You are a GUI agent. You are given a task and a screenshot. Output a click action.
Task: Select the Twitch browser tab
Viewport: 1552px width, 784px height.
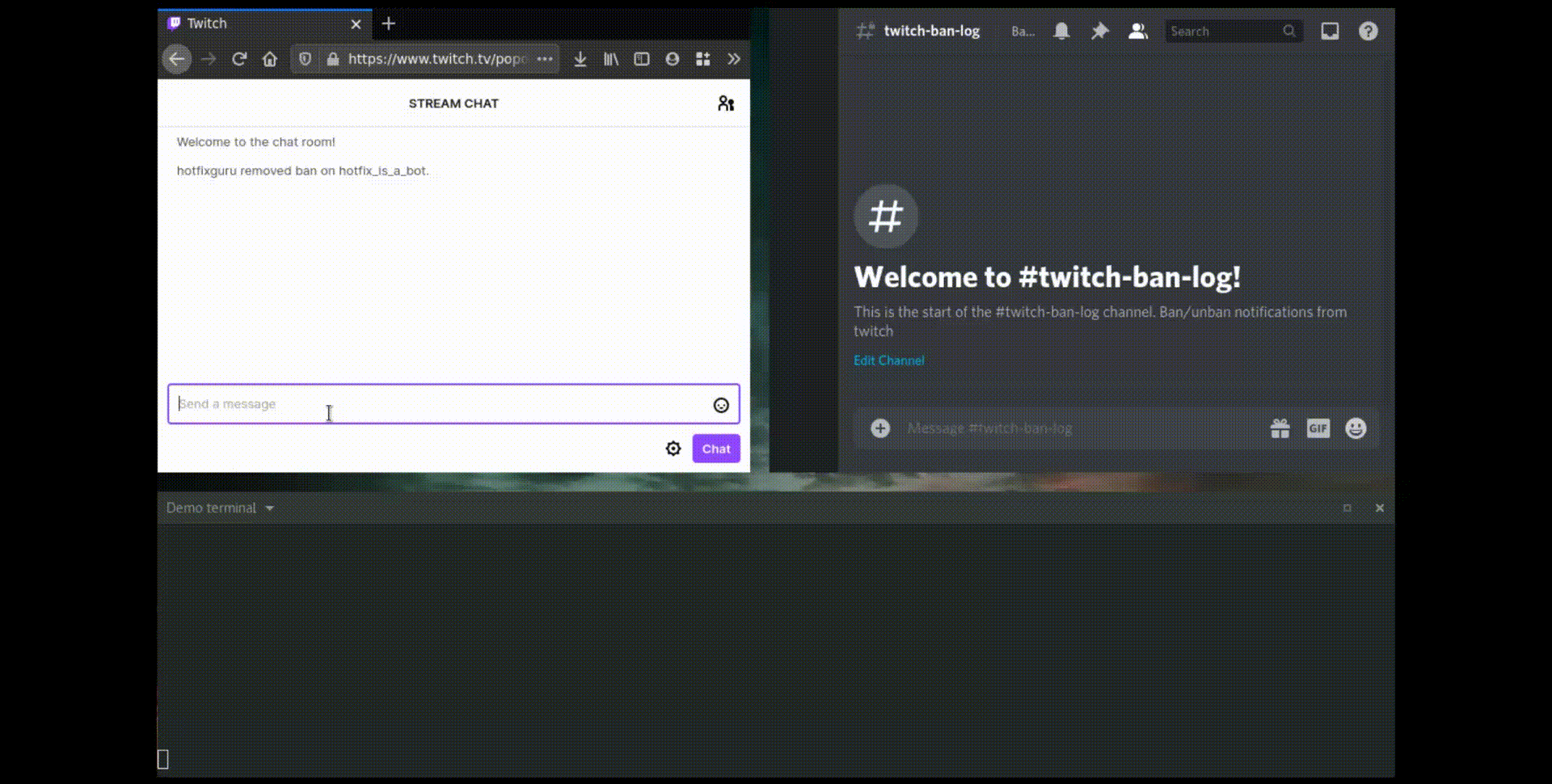coord(264,23)
